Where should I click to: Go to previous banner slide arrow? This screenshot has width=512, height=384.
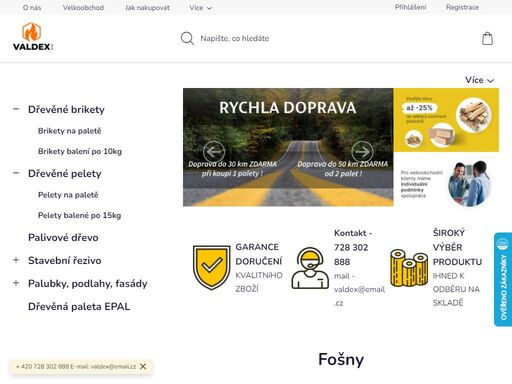(214, 152)
